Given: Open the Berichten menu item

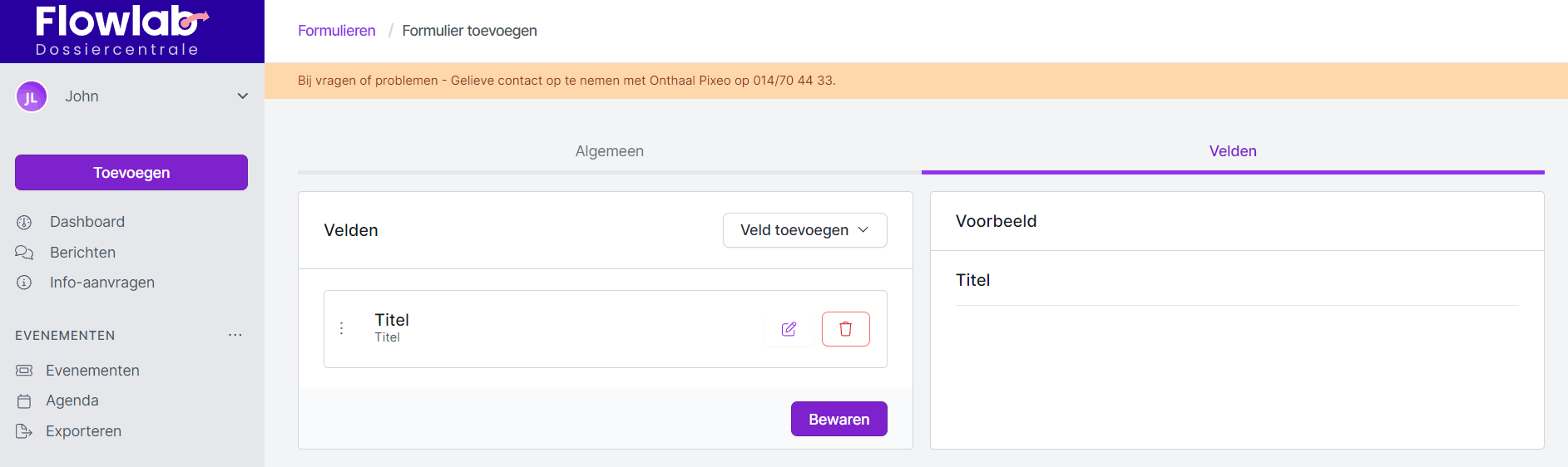Looking at the screenshot, I should (82, 253).
